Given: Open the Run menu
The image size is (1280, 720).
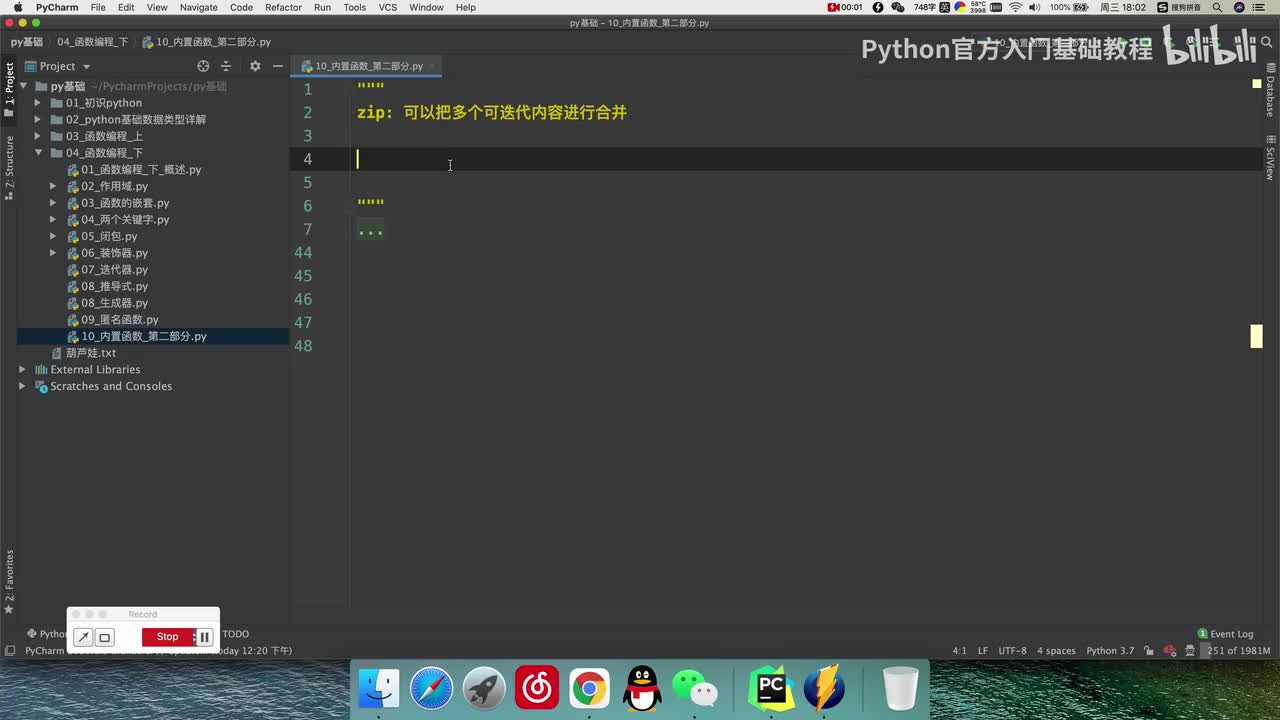Looking at the screenshot, I should (x=322, y=7).
